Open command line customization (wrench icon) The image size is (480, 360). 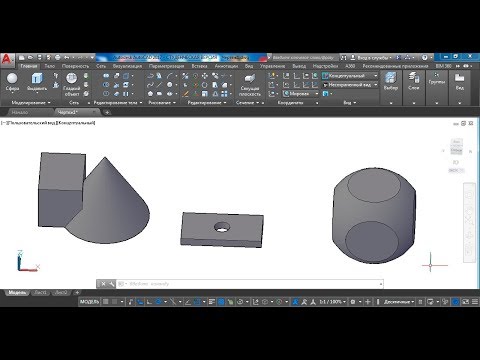[x=111, y=284]
